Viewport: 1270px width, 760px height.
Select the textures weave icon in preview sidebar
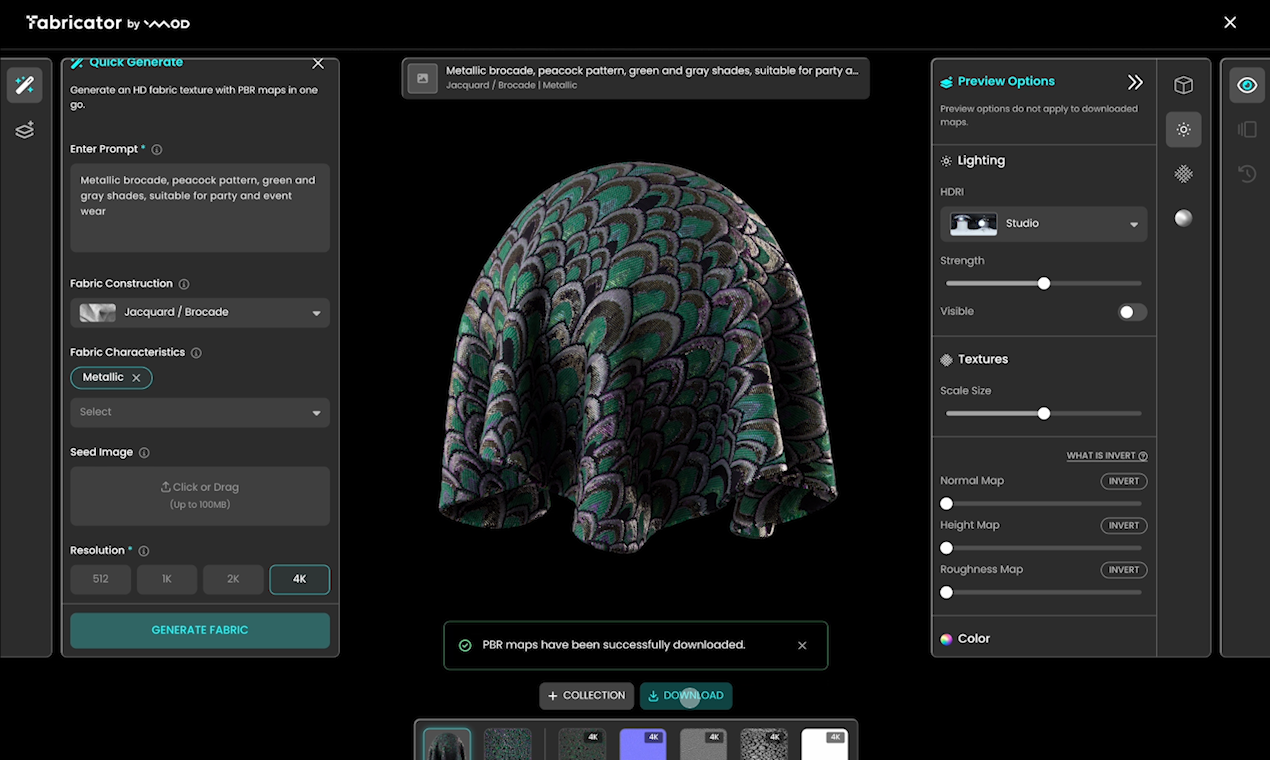pos(1184,174)
